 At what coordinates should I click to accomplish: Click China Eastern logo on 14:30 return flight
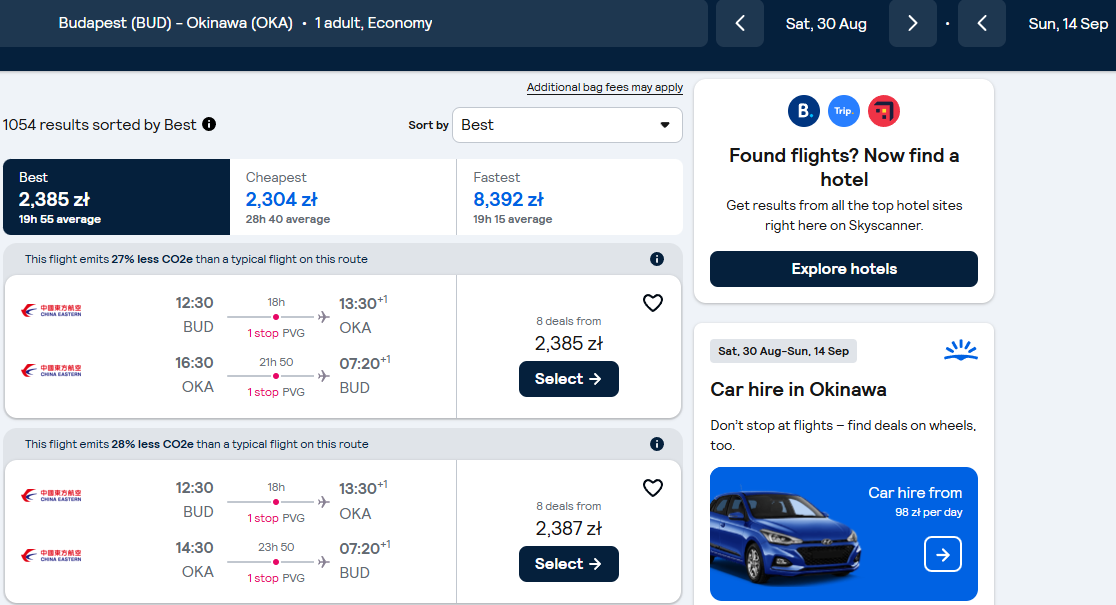(x=51, y=555)
